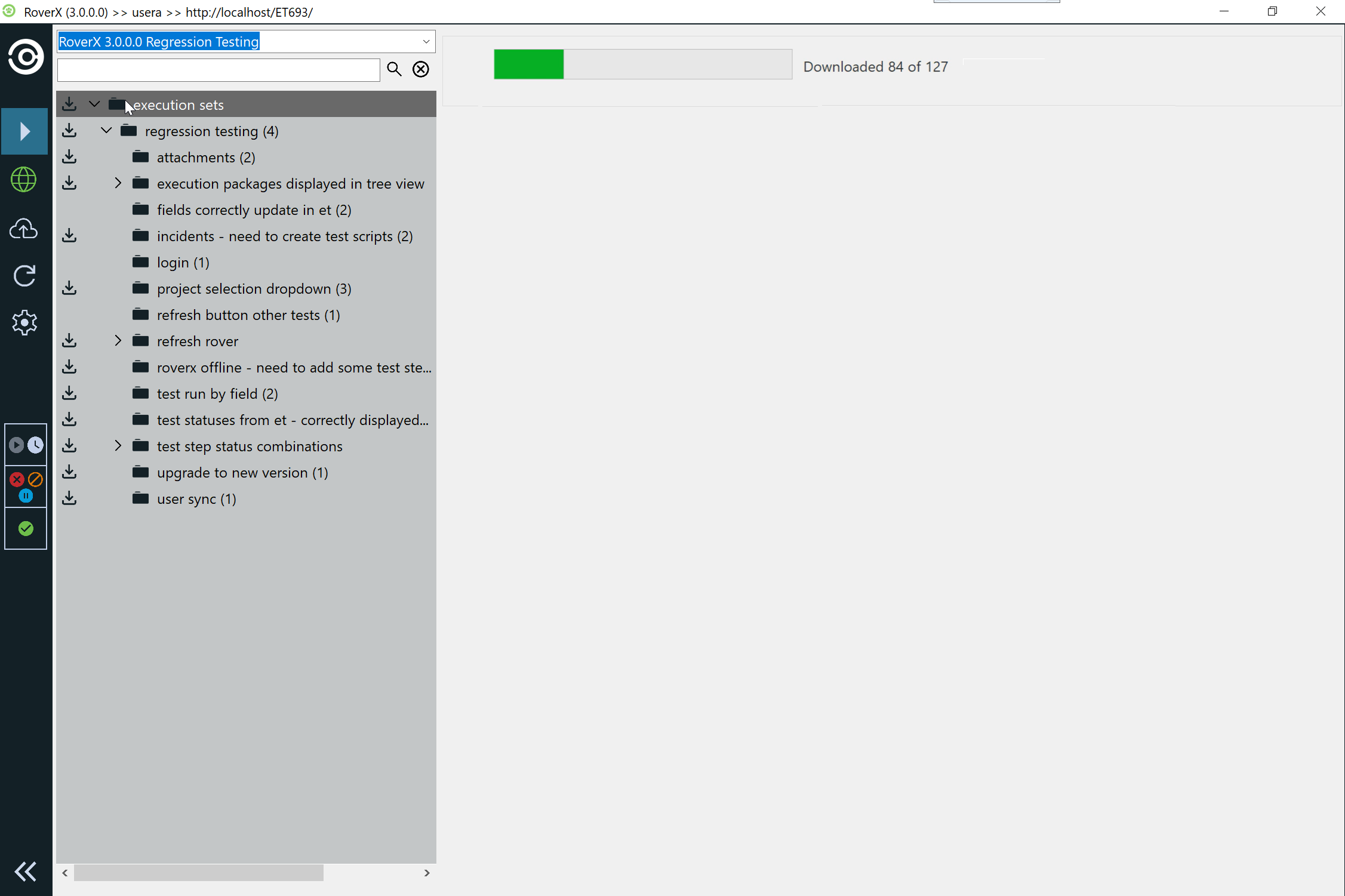Click the refresh circular arrow icon

(x=24, y=276)
